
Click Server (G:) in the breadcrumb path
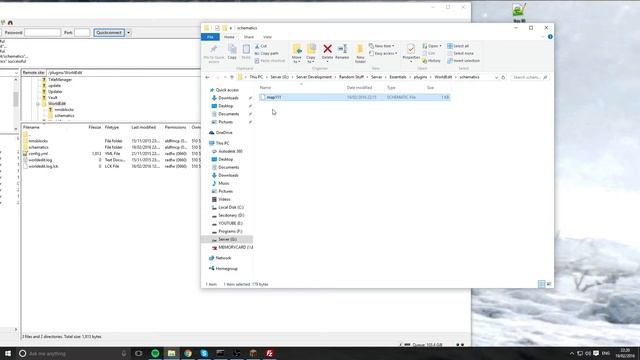click(x=279, y=77)
